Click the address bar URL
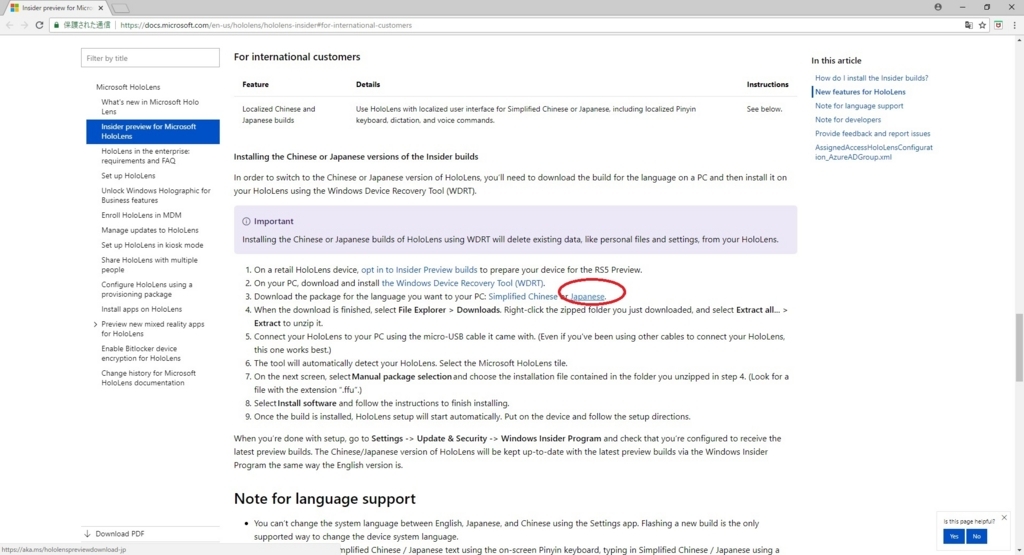 (266, 25)
